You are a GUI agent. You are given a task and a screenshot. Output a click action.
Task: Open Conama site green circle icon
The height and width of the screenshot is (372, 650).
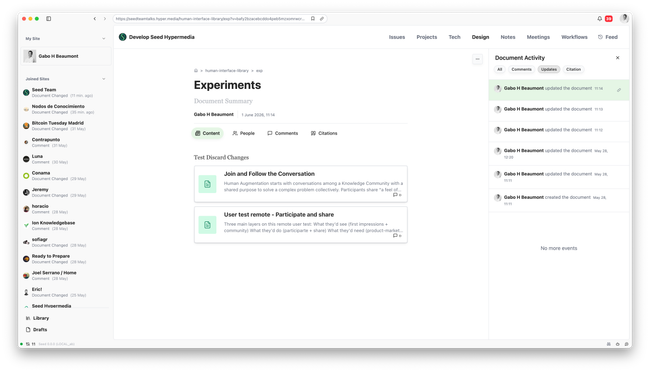pyautogui.click(x=26, y=176)
